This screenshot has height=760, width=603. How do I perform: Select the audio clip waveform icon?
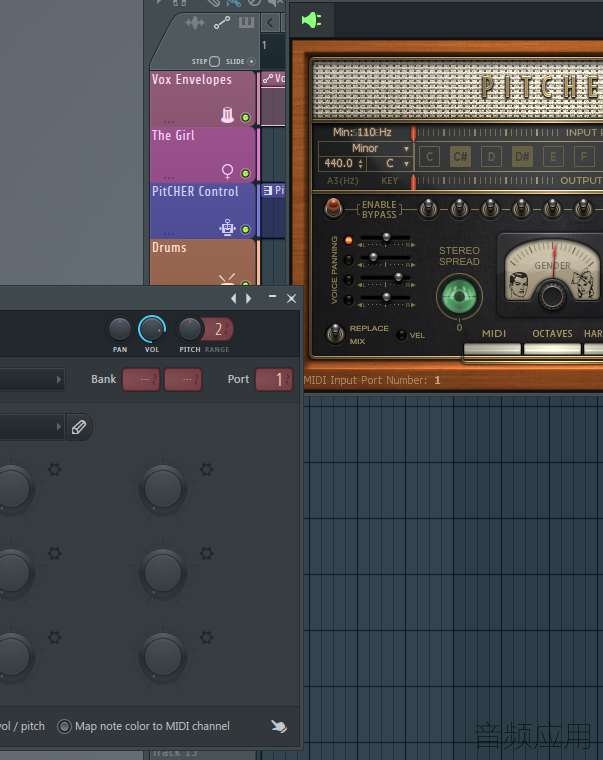(195, 22)
